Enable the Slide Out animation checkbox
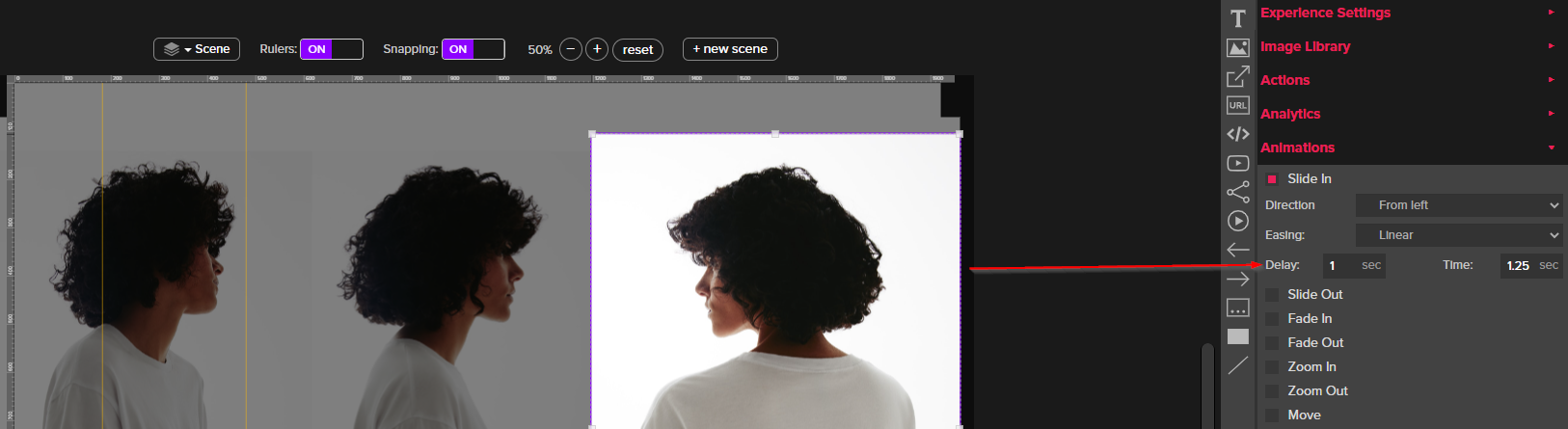Screen dimensions: 1568x429 coord(1272,295)
